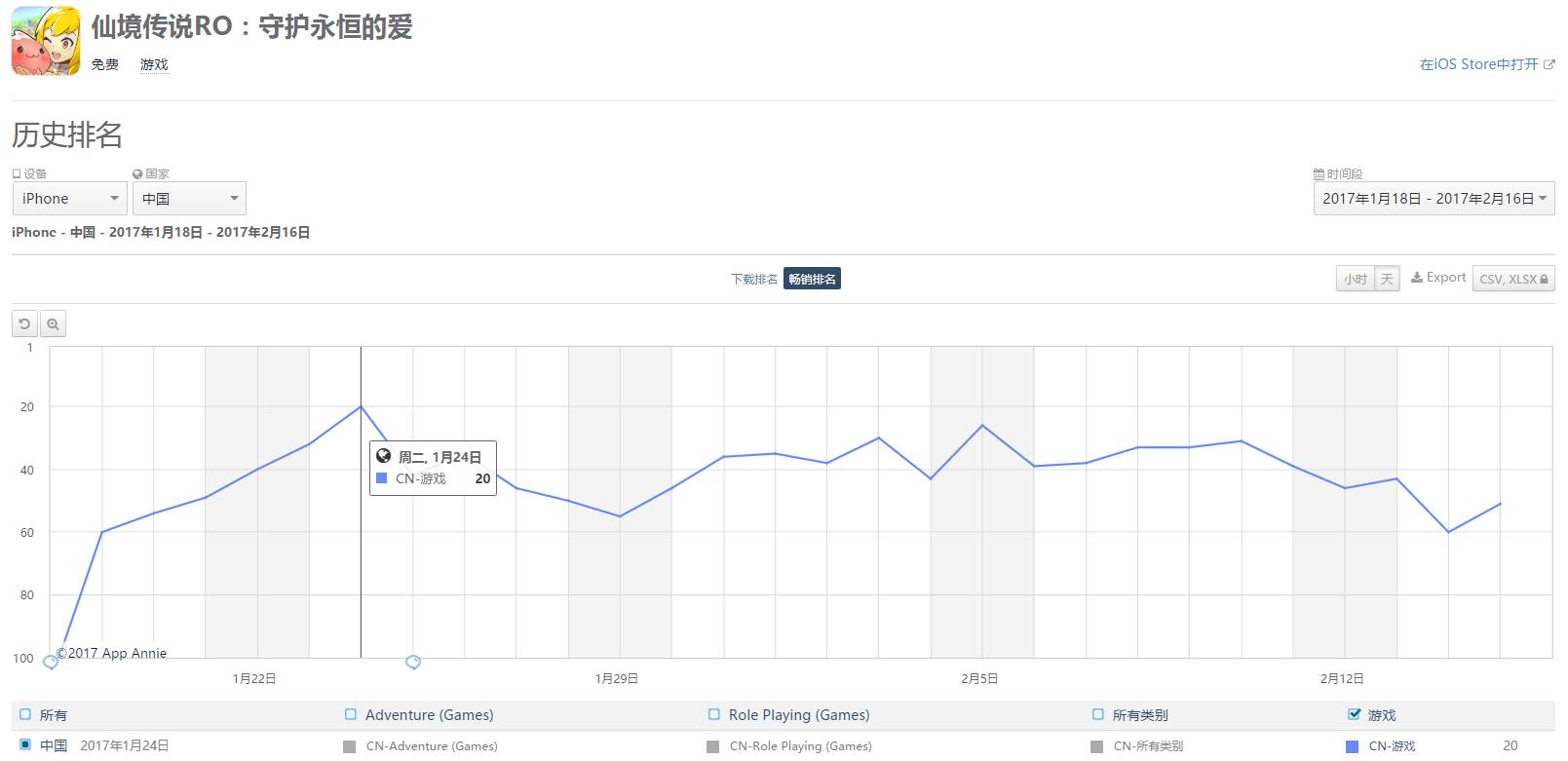This screenshot has height=761, width=1568.
Task: Click the Export download icon
Action: [x=1417, y=278]
